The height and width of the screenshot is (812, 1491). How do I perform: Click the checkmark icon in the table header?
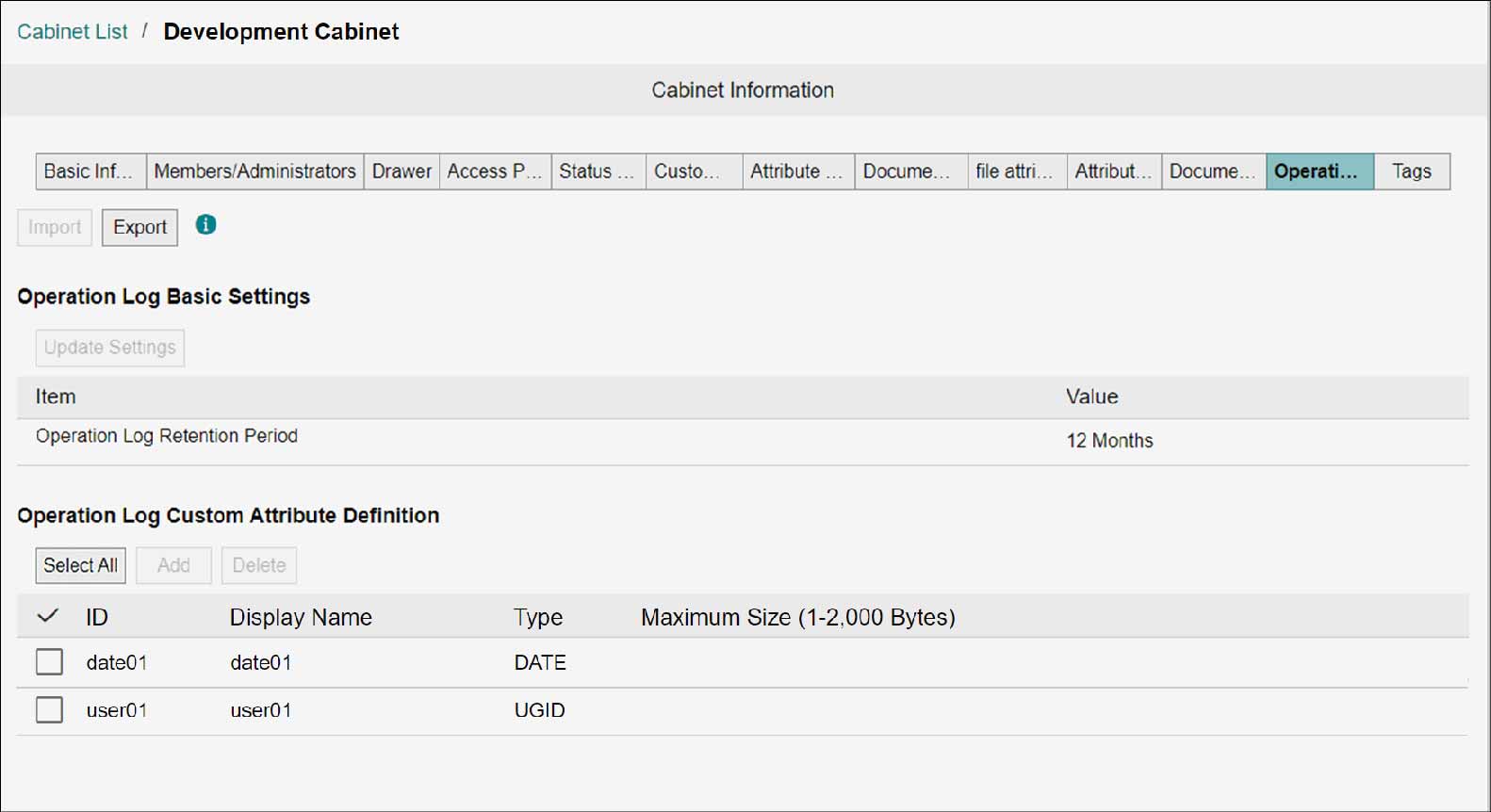pos(48,616)
